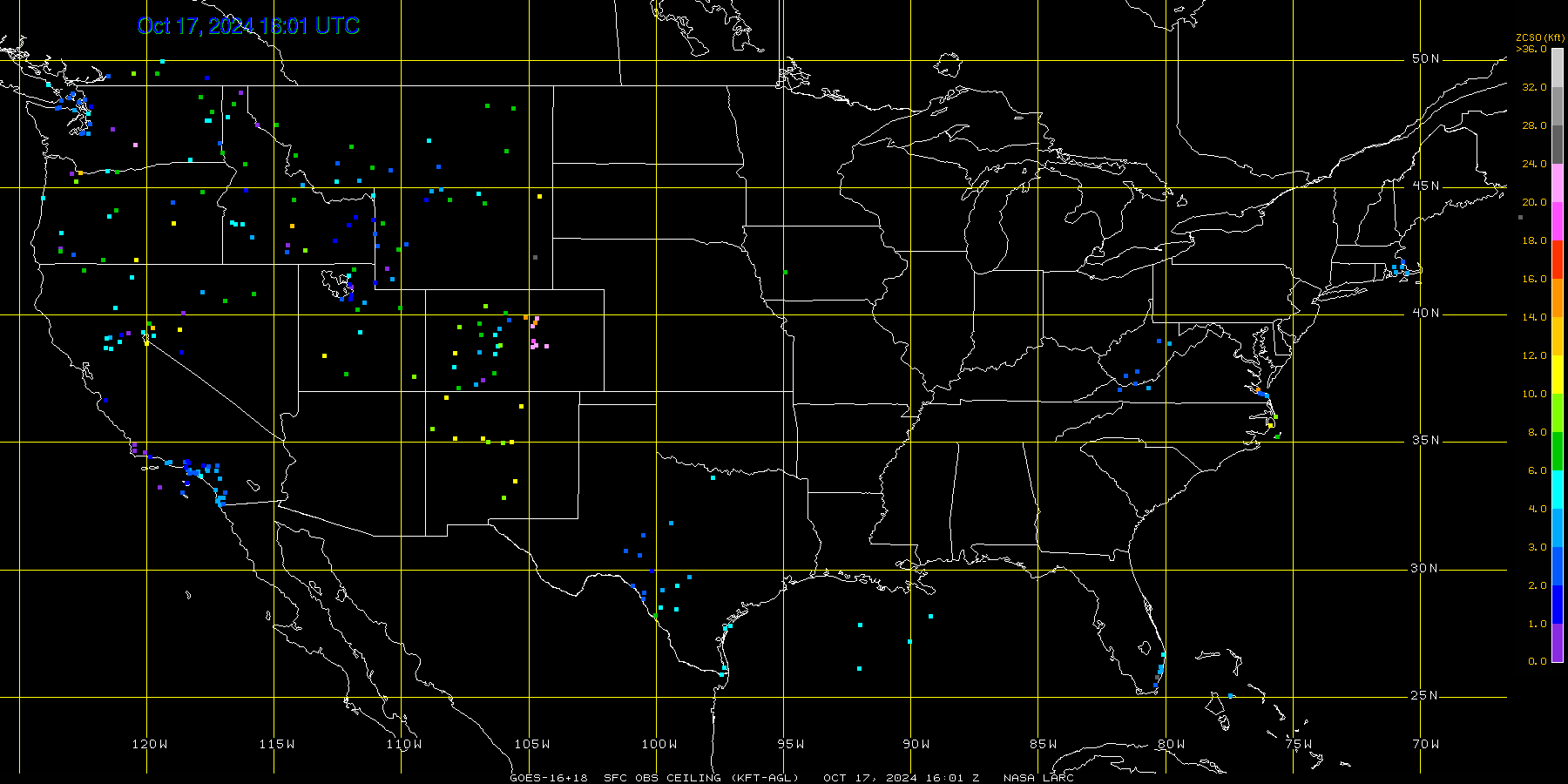Viewport: 1568px width, 784px height.
Task: Click the yellow 10.0–12.0 legend swatch
Action: click(x=1558, y=375)
